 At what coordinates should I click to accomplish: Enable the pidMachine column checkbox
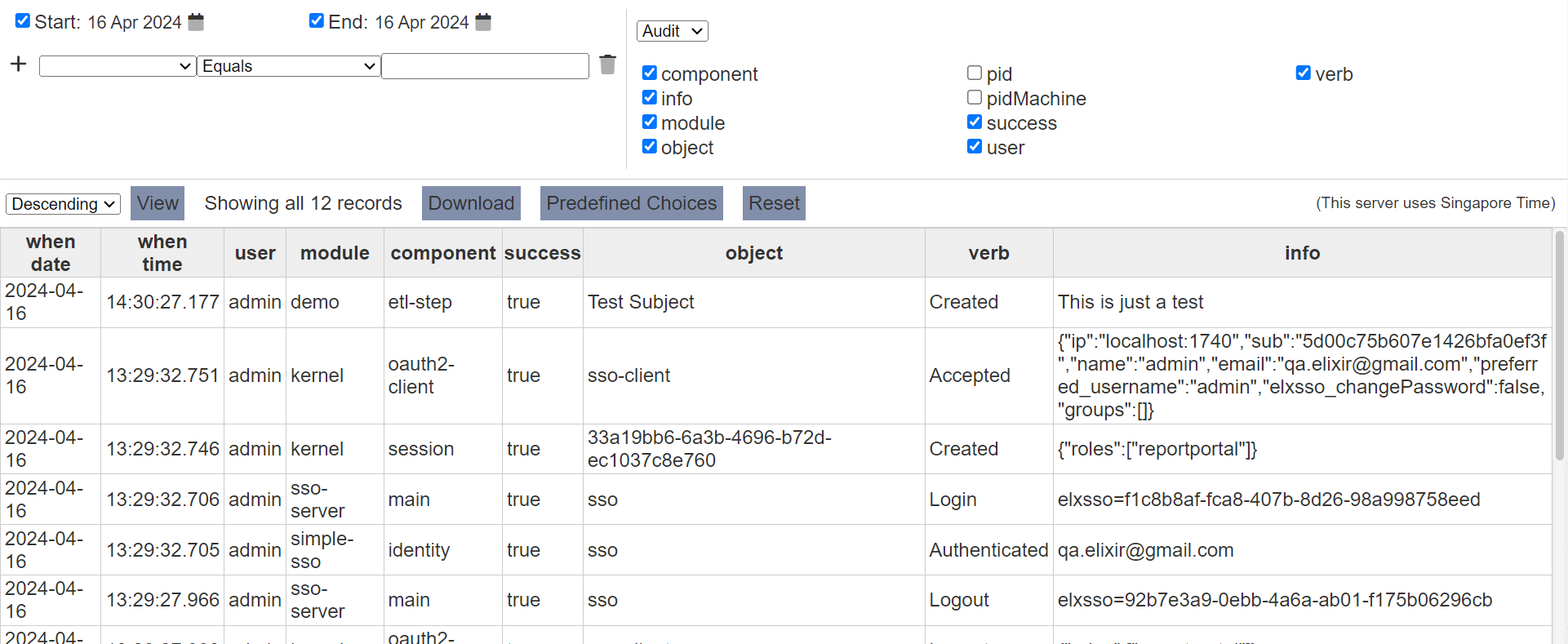coord(975,98)
